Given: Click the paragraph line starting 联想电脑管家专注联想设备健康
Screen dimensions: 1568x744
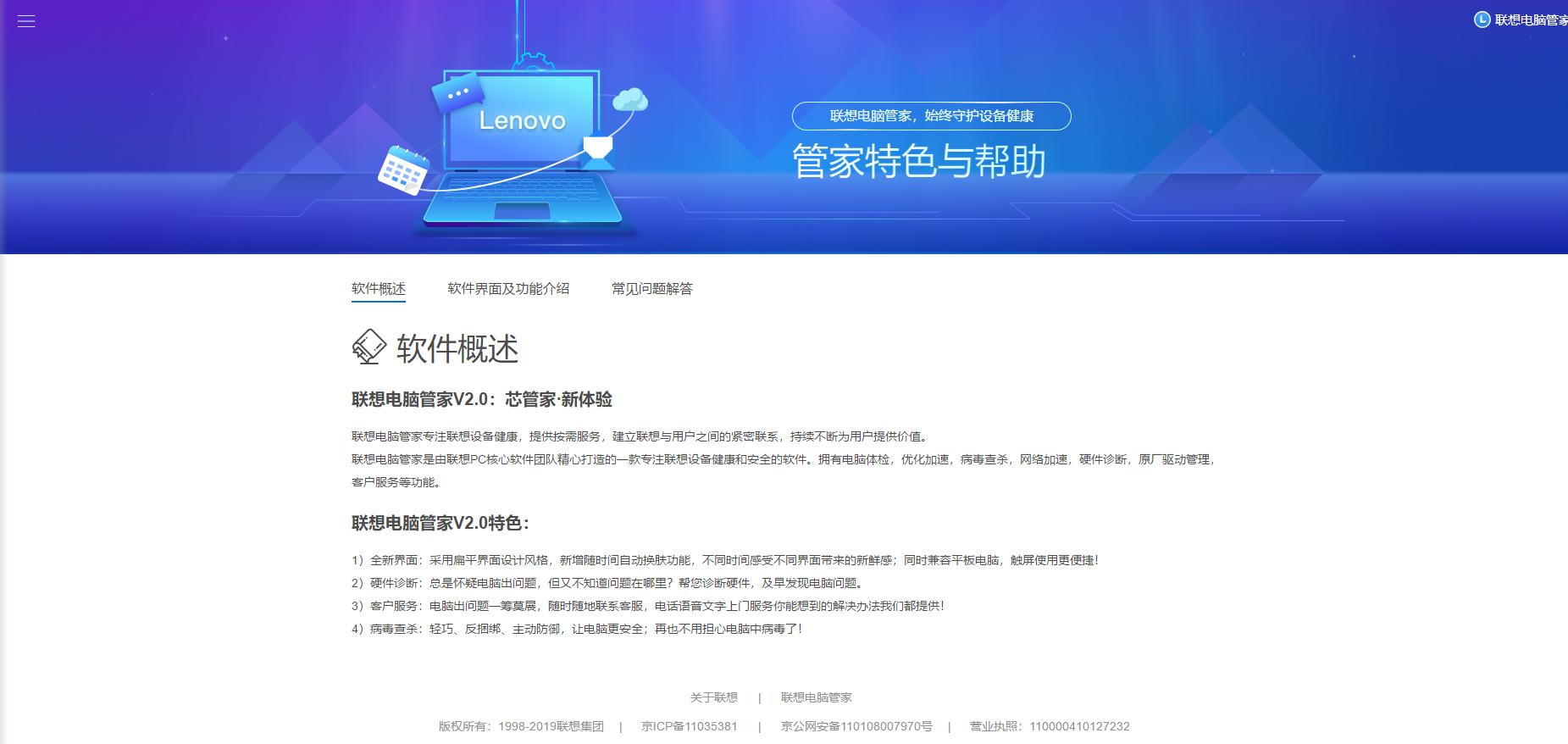Looking at the screenshot, I should coord(640,436).
